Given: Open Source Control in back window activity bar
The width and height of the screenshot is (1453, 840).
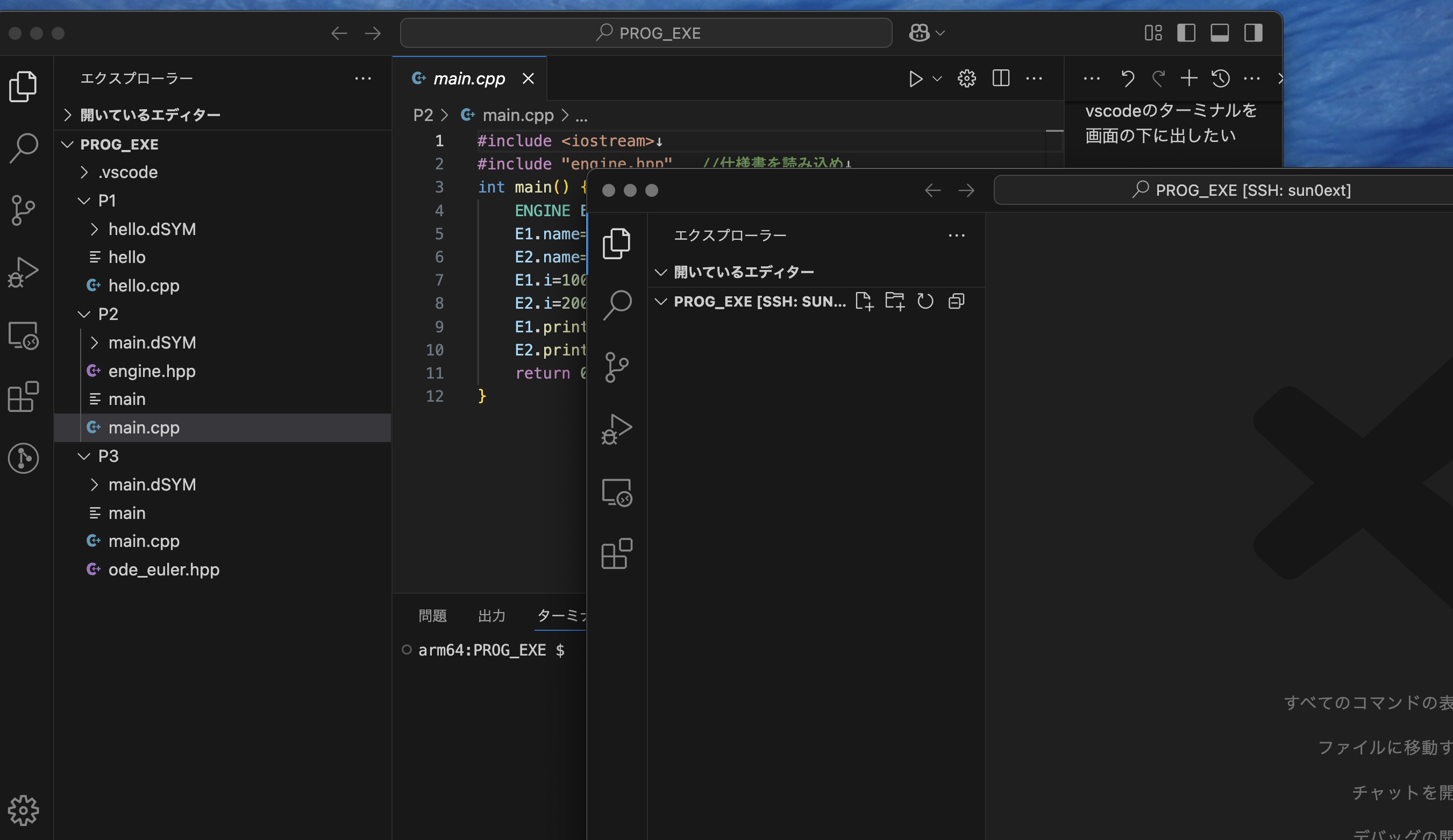Looking at the screenshot, I should (24, 210).
